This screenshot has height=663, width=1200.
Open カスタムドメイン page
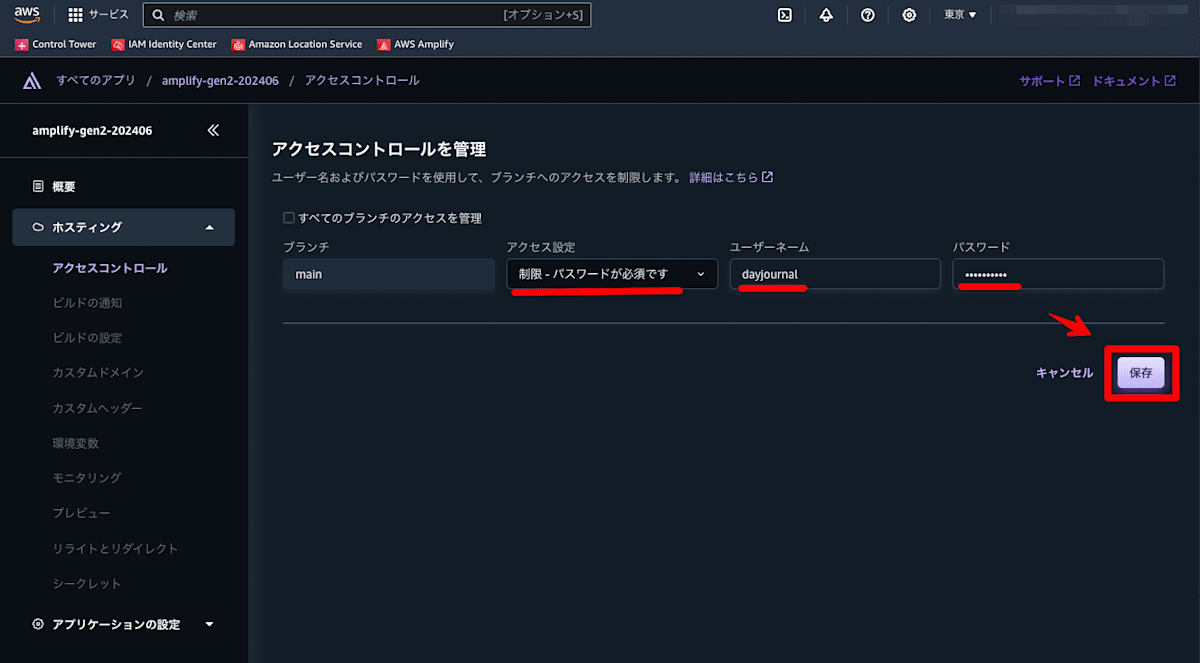(x=98, y=373)
